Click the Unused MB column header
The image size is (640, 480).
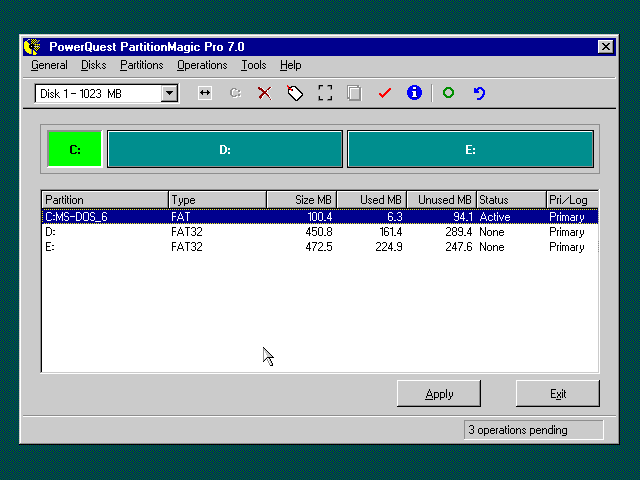pyautogui.click(x=442, y=200)
